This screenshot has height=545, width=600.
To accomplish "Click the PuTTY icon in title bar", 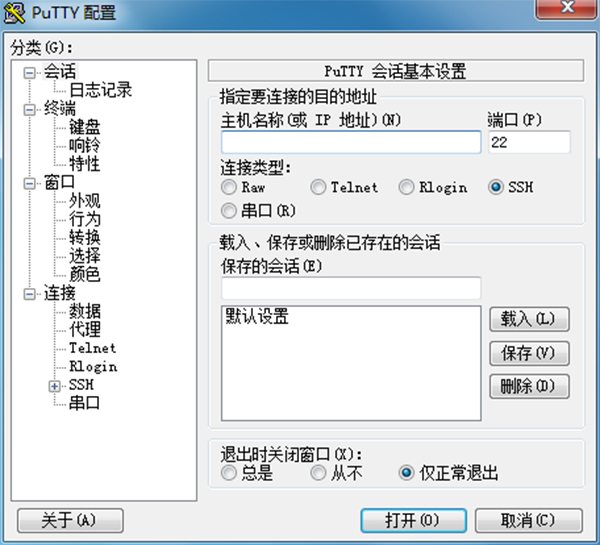I will click(14, 13).
